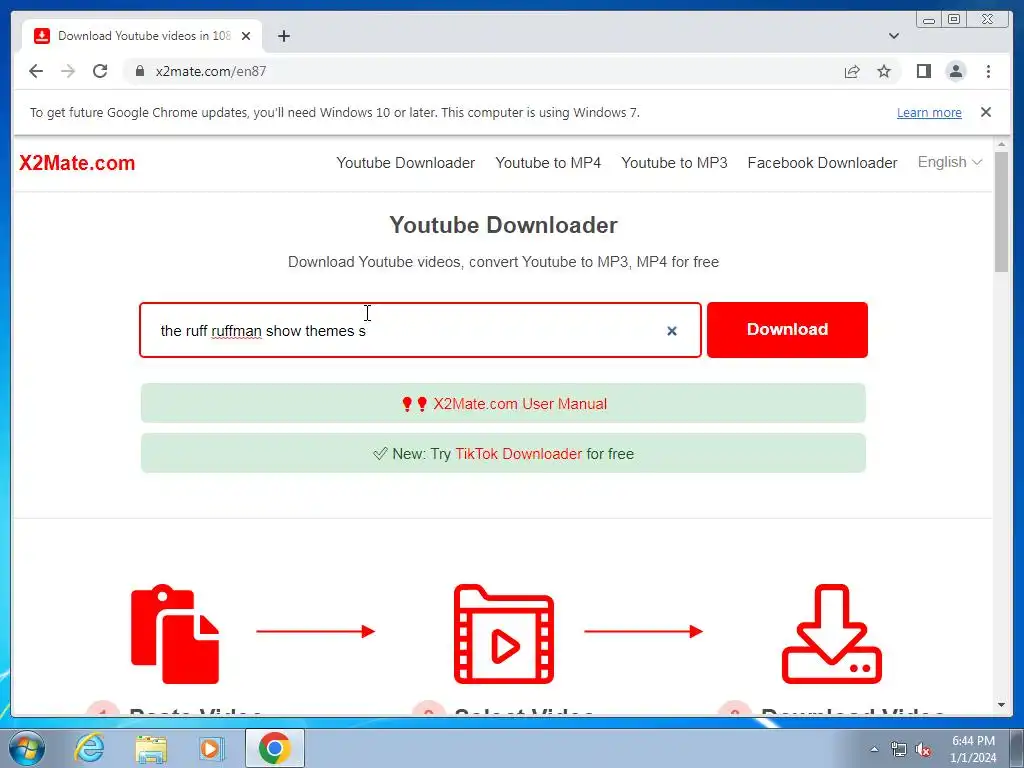Click the X2Mate.com logo
This screenshot has height=768, width=1024.
click(x=77, y=163)
